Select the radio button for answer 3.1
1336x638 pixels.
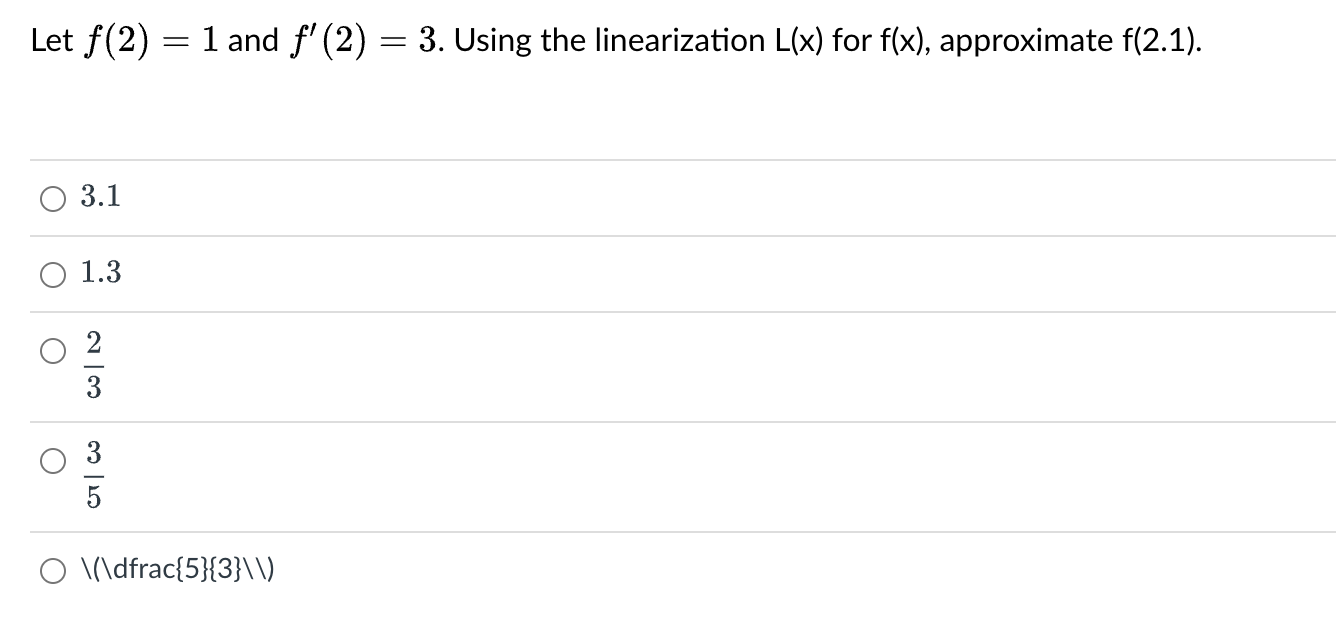click(51, 198)
